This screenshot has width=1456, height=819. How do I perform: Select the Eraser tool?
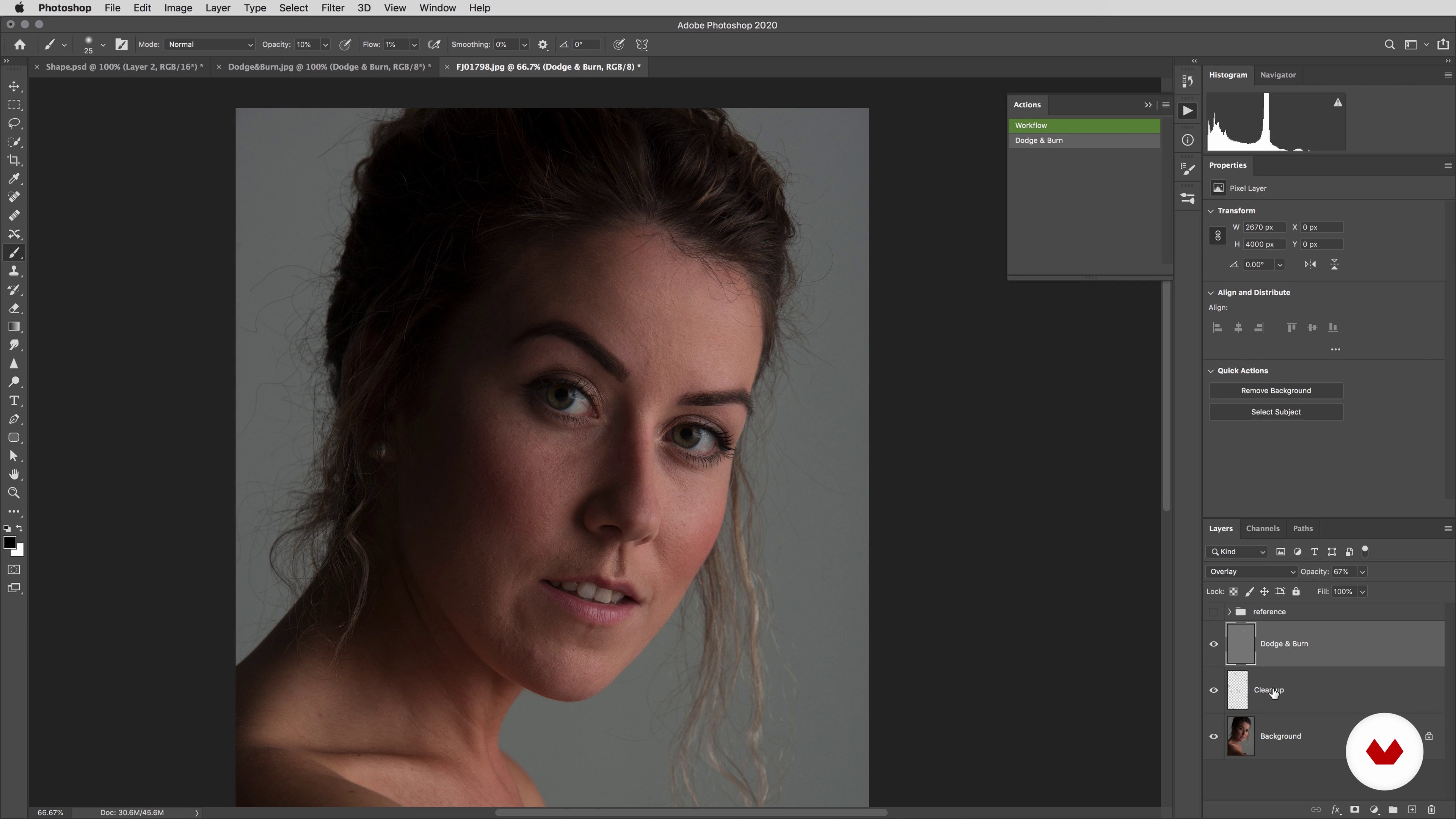pos(14,309)
